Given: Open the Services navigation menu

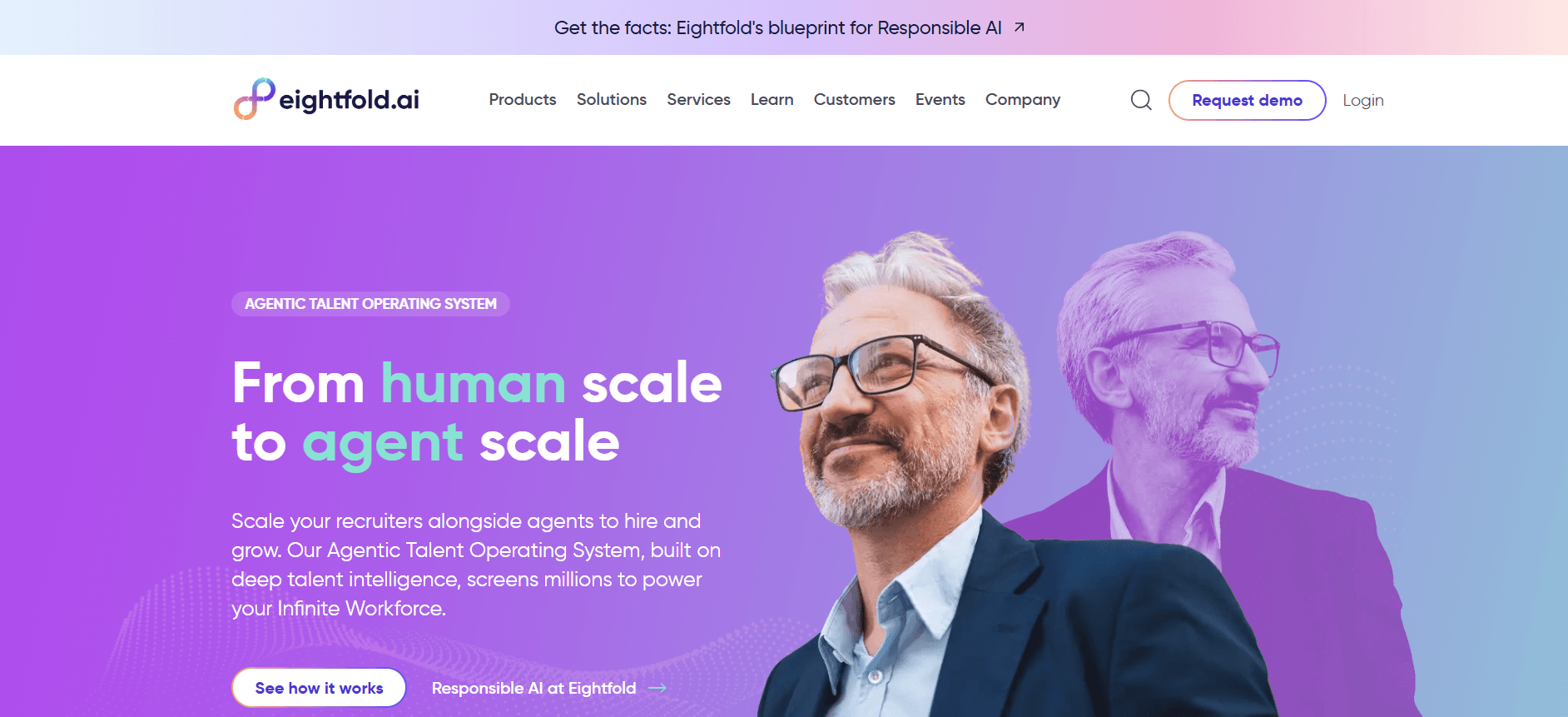Looking at the screenshot, I should 698,100.
